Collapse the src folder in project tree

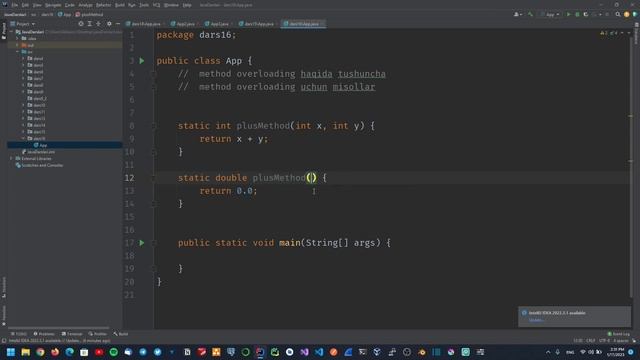[18, 52]
